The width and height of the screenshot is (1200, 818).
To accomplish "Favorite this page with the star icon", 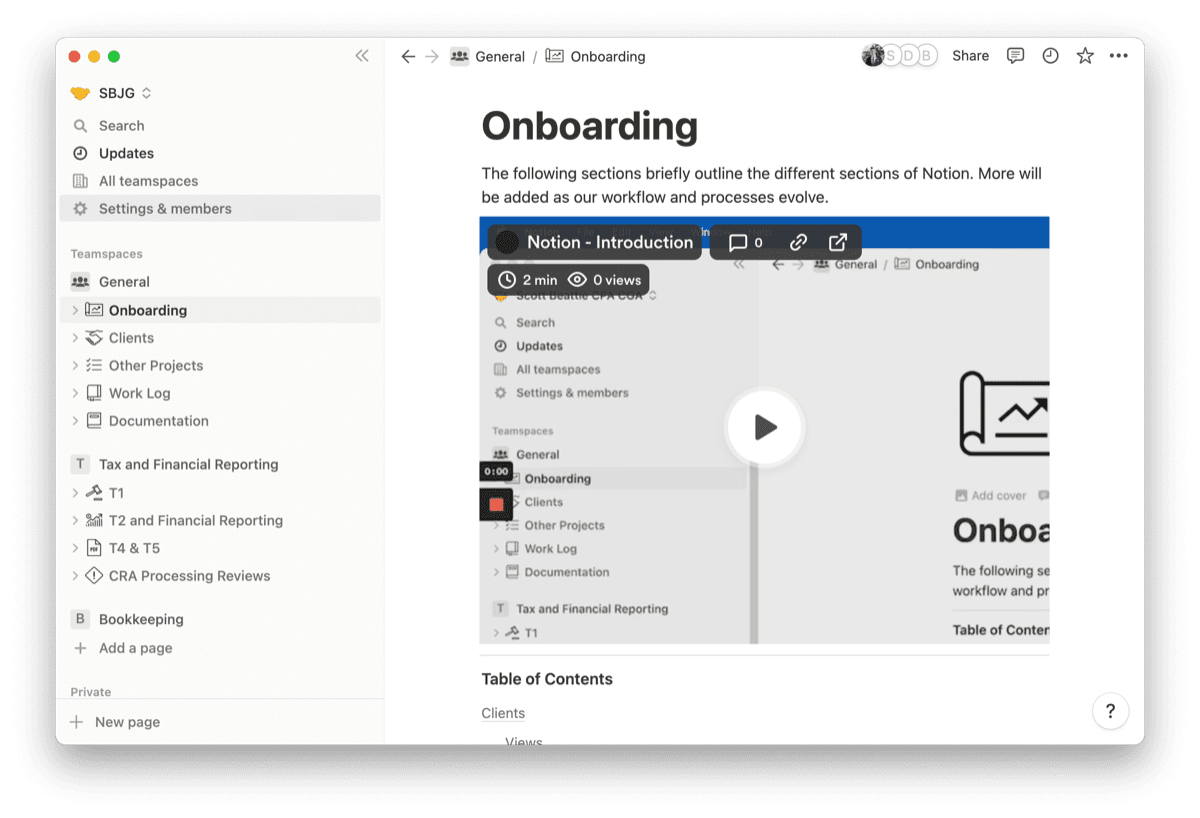I will (x=1085, y=56).
